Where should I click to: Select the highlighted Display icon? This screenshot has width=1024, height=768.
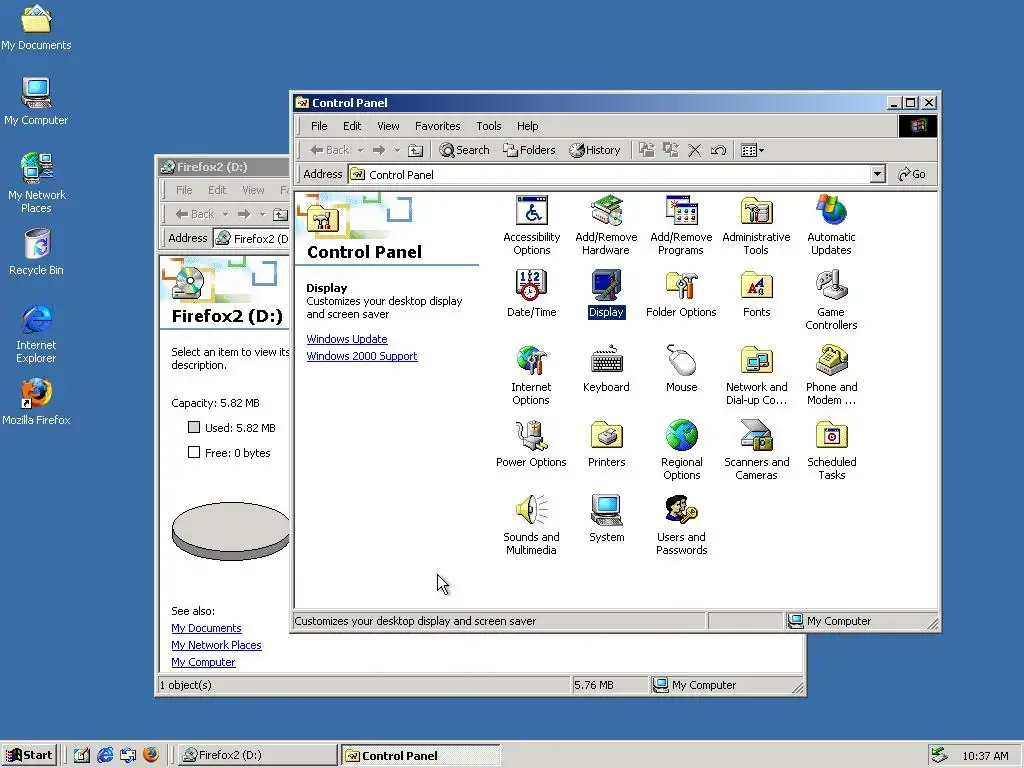(x=606, y=294)
